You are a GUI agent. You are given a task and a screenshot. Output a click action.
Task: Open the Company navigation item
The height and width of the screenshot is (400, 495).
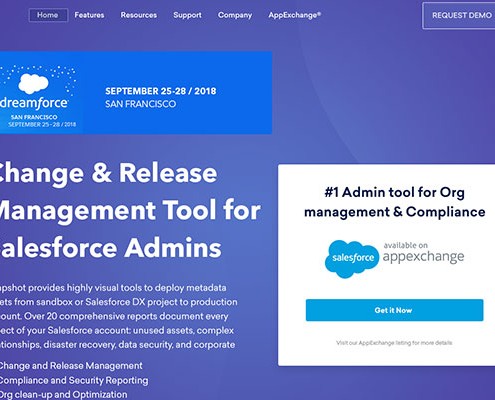235,15
